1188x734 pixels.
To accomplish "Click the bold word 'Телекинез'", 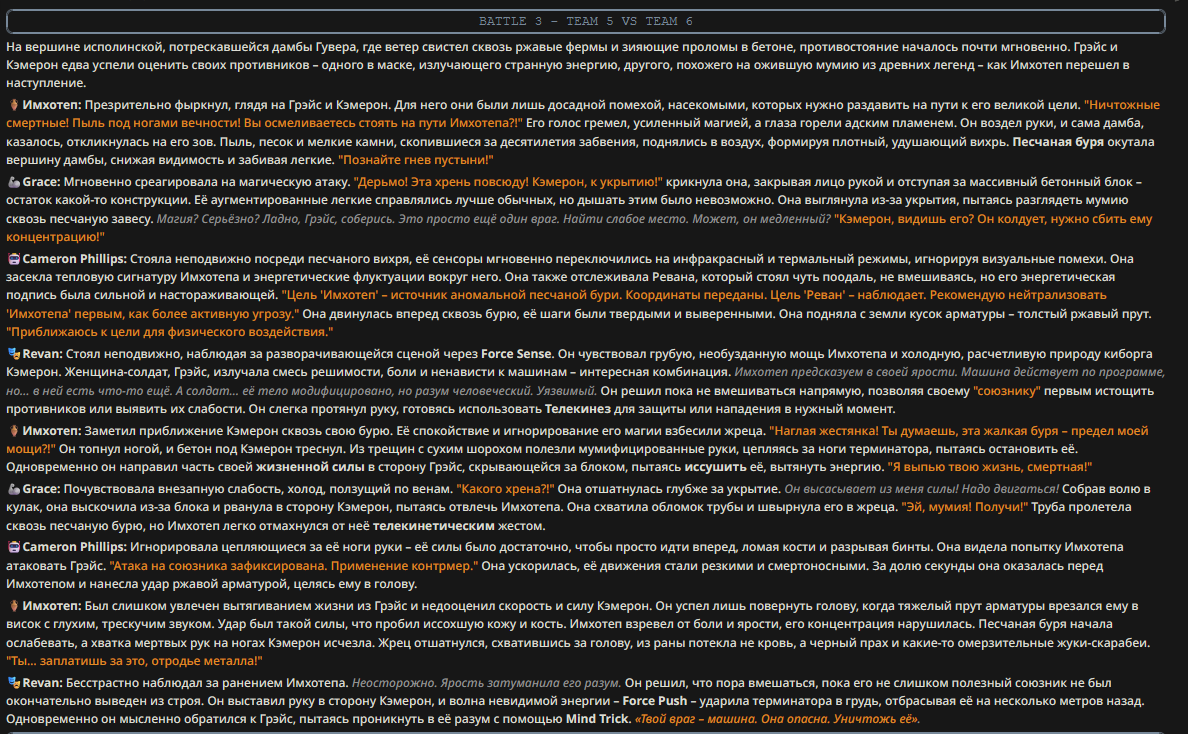I will pyautogui.click(x=577, y=409).
